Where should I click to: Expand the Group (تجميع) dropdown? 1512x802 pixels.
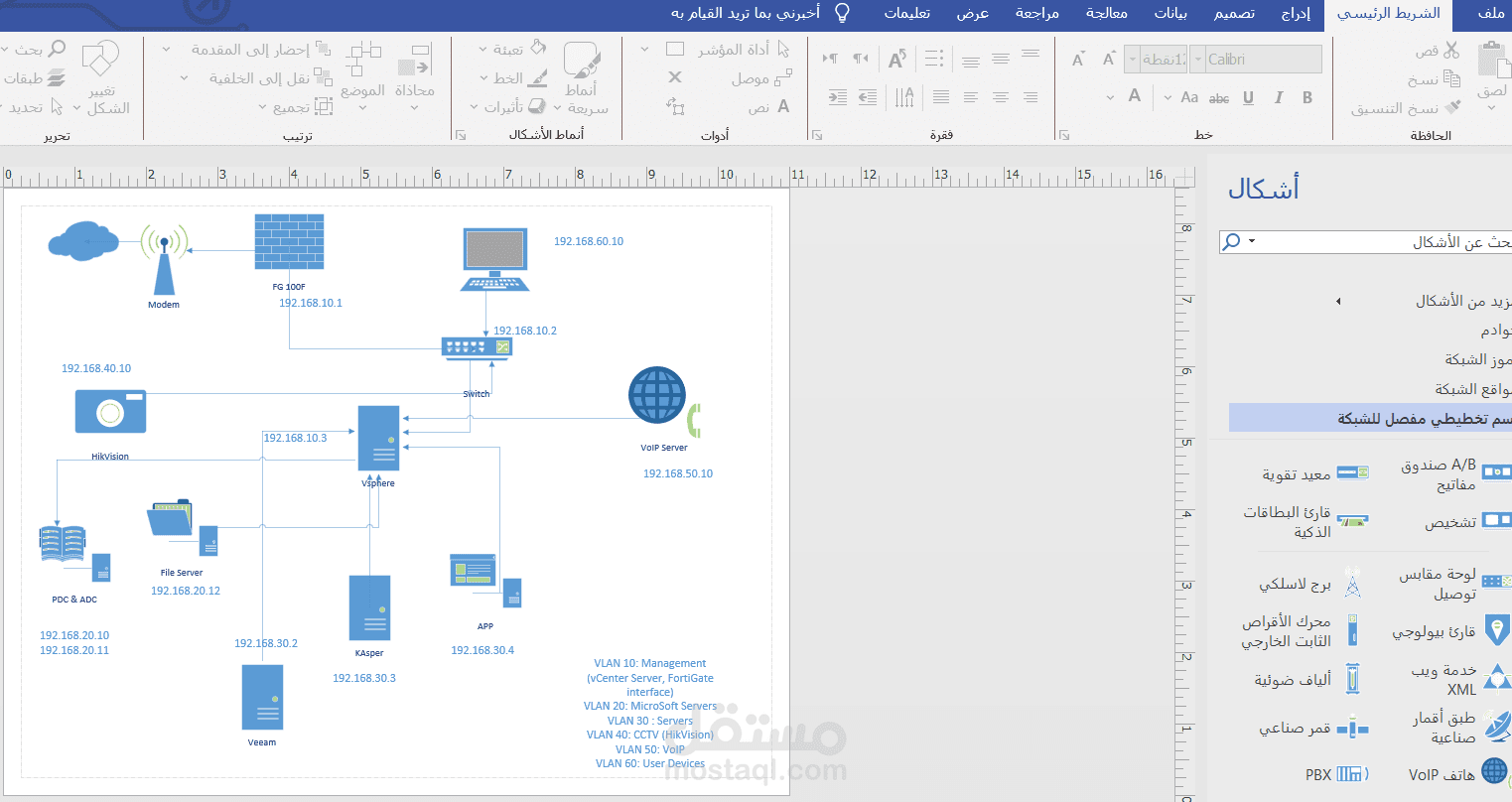262,107
